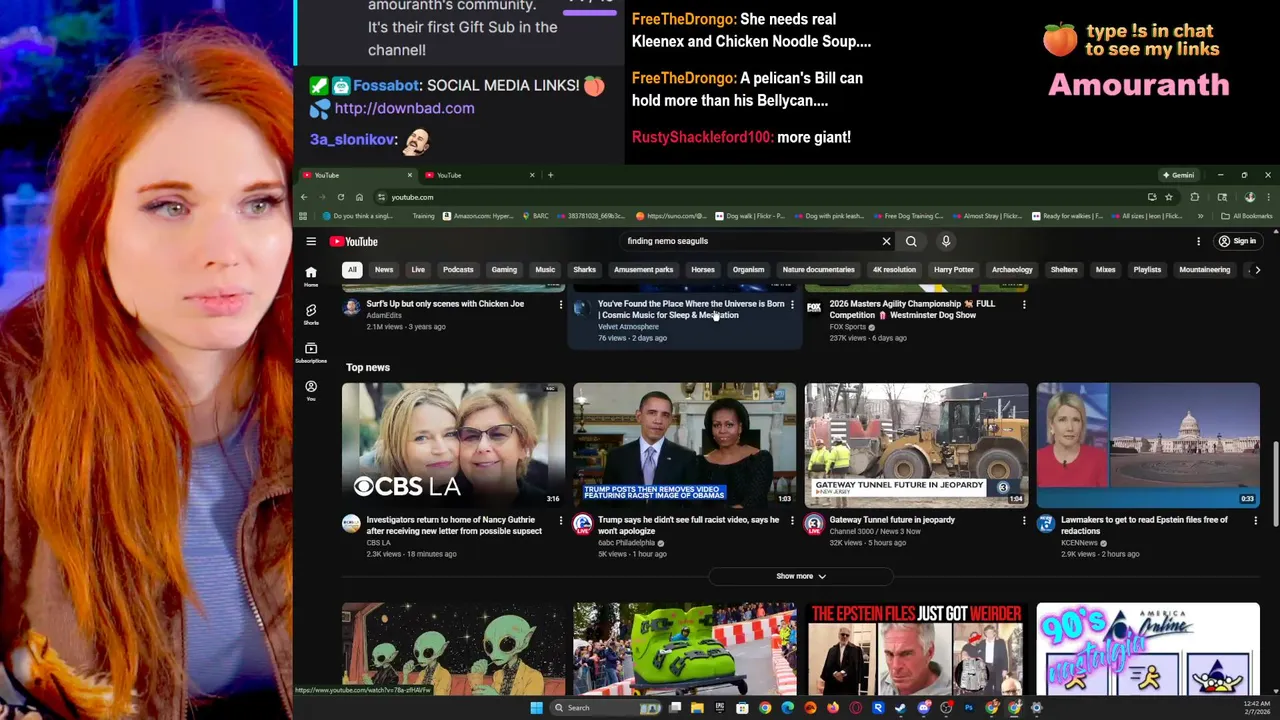Select the Music filter chip
Image resolution: width=1280 pixels, height=720 pixels.
click(545, 269)
